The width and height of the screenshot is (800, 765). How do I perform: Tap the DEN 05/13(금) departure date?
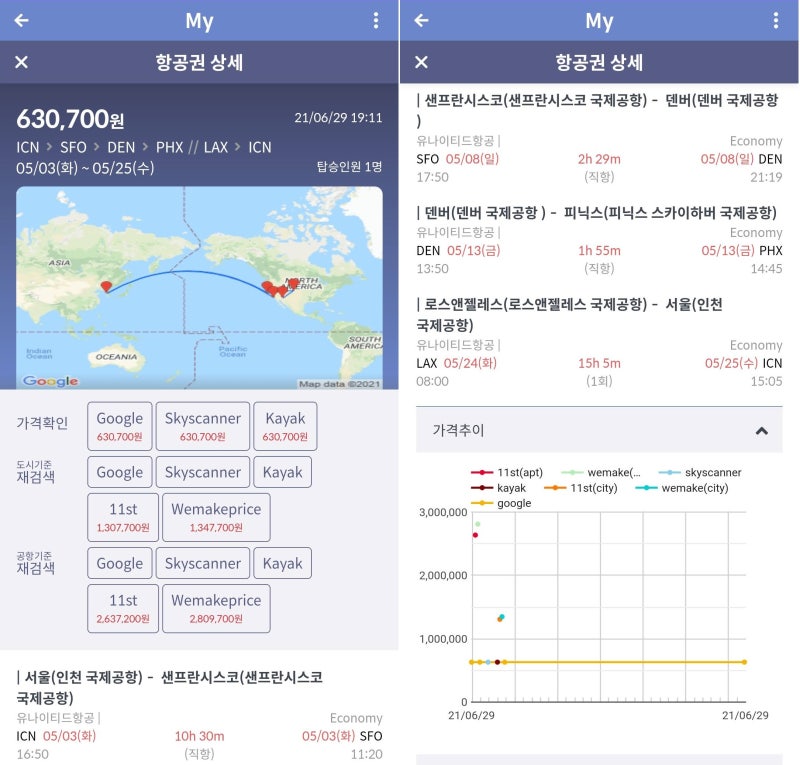coord(458,251)
